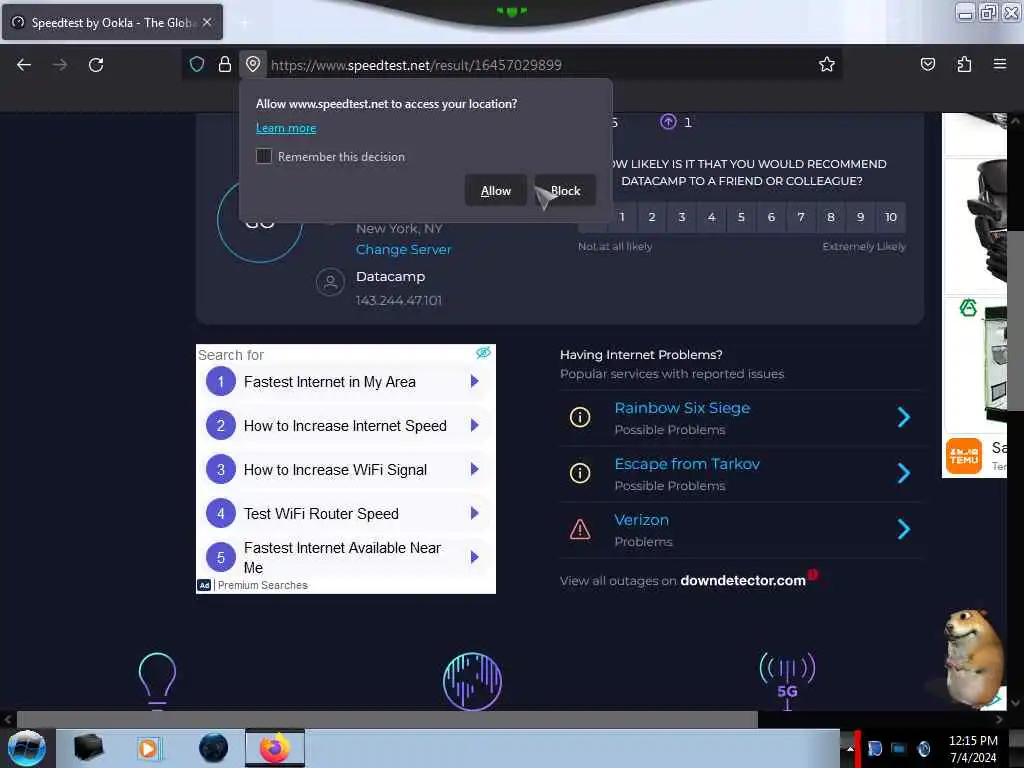Click the 5G tower icon
Image resolution: width=1024 pixels, height=768 pixels.
[x=787, y=680]
